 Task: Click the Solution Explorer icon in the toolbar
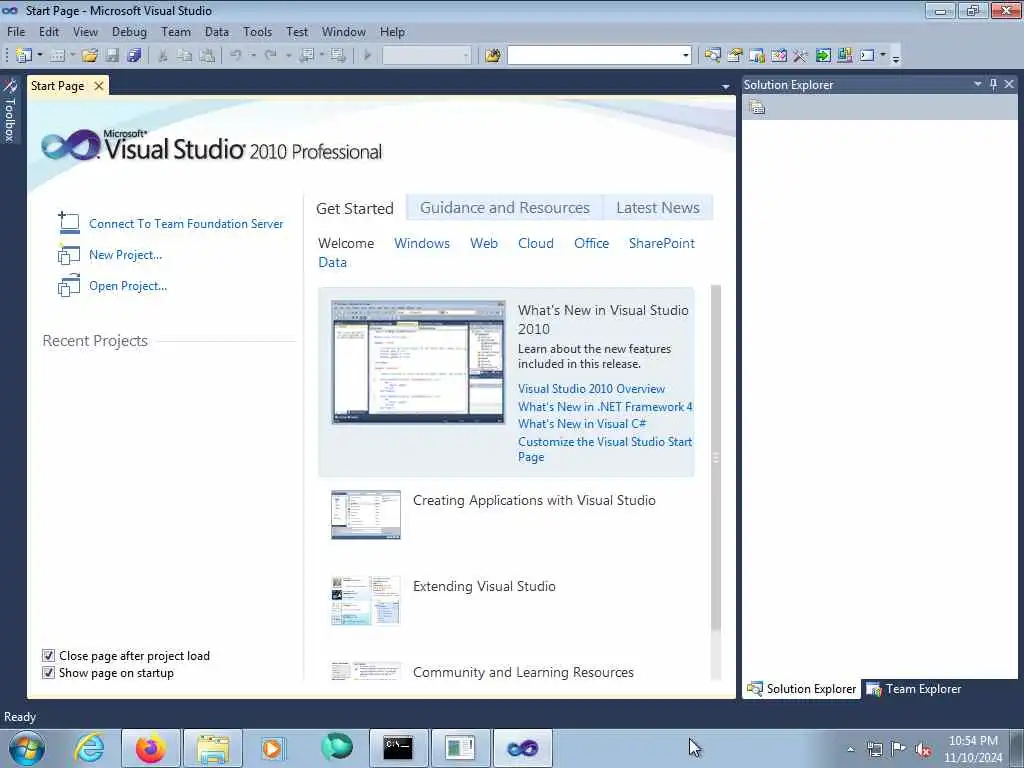[x=712, y=56]
